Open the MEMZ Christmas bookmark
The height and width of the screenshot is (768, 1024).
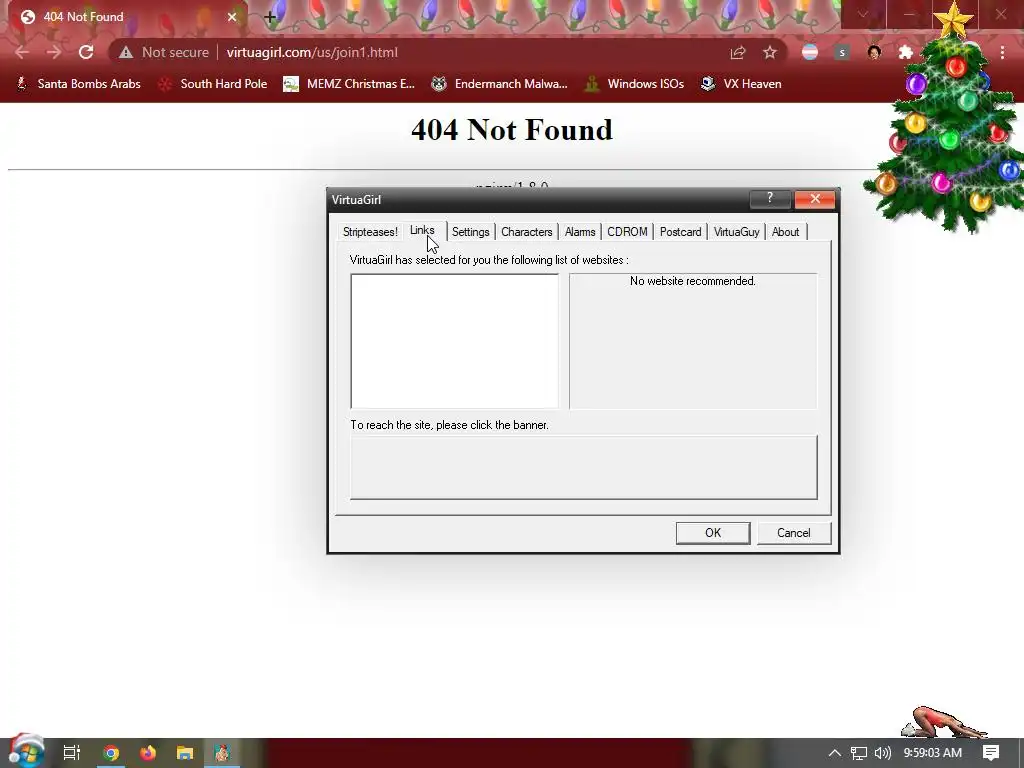tap(349, 84)
